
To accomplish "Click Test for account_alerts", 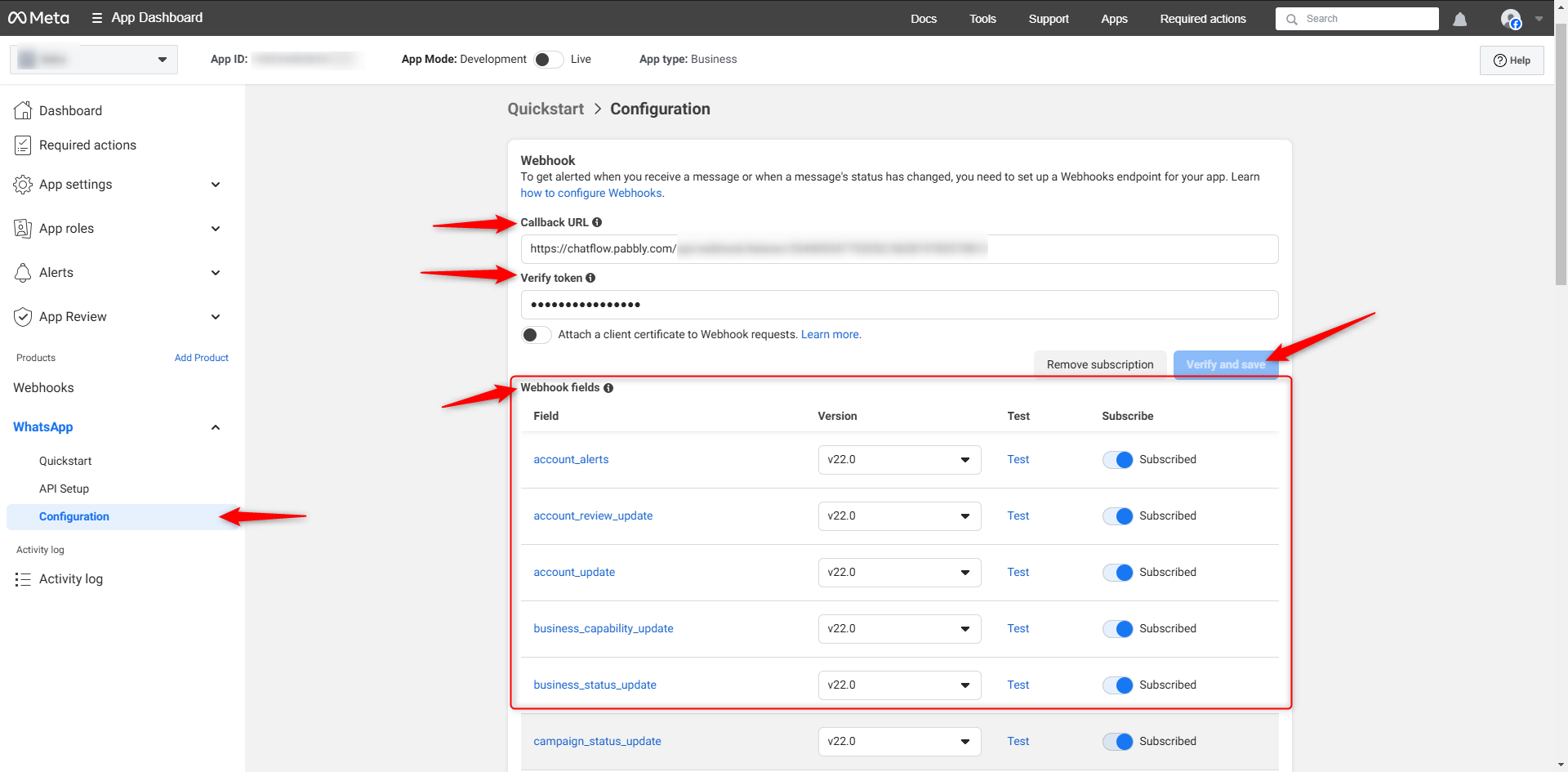I will (x=1018, y=460).
